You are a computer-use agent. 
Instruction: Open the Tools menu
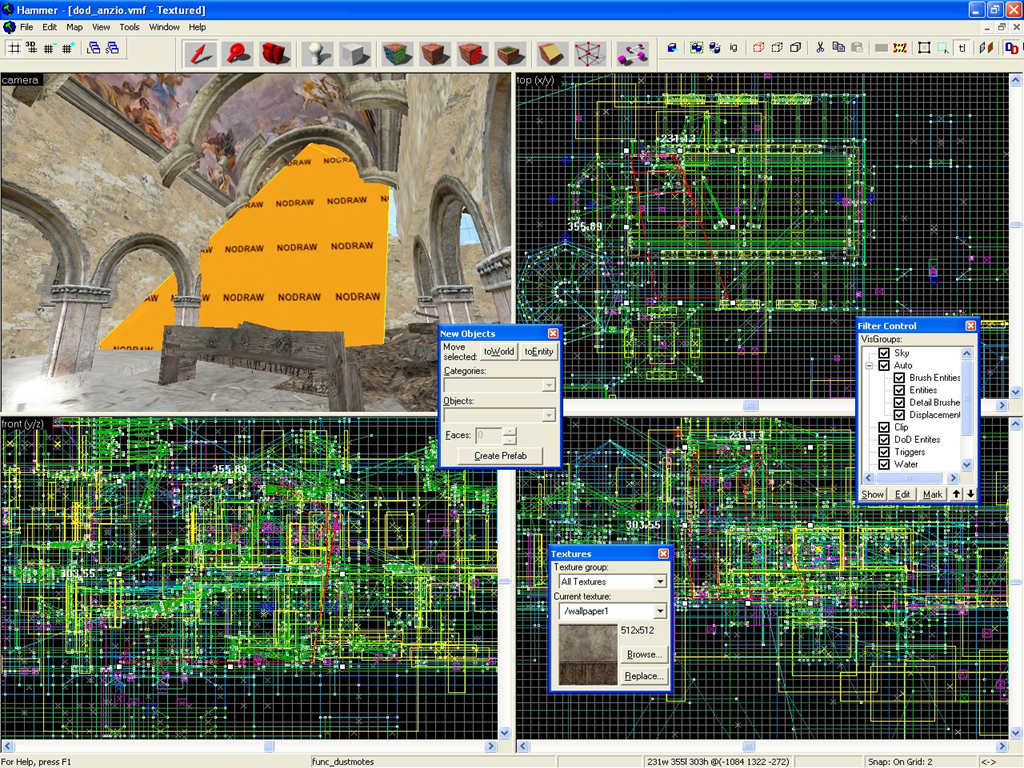tap(129, 27)
